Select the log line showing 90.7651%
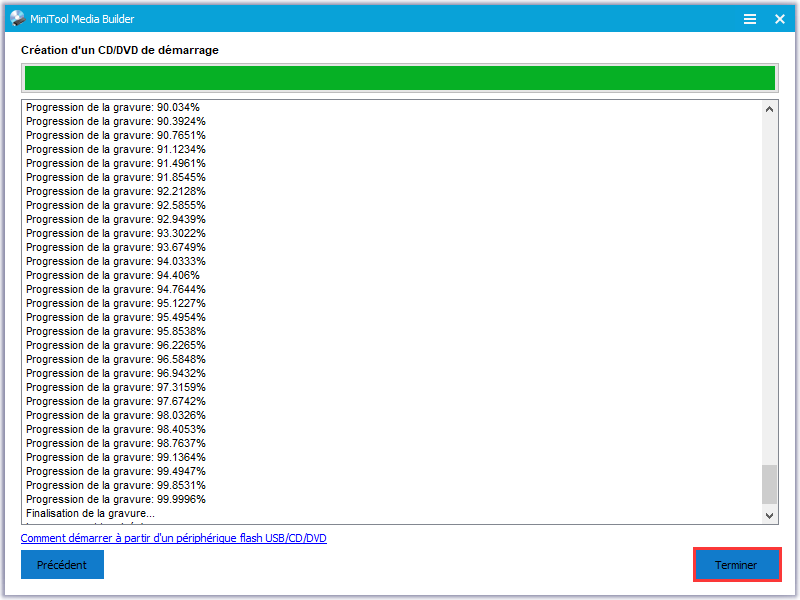Screen dimensions: 800x600 coord(116,135)
